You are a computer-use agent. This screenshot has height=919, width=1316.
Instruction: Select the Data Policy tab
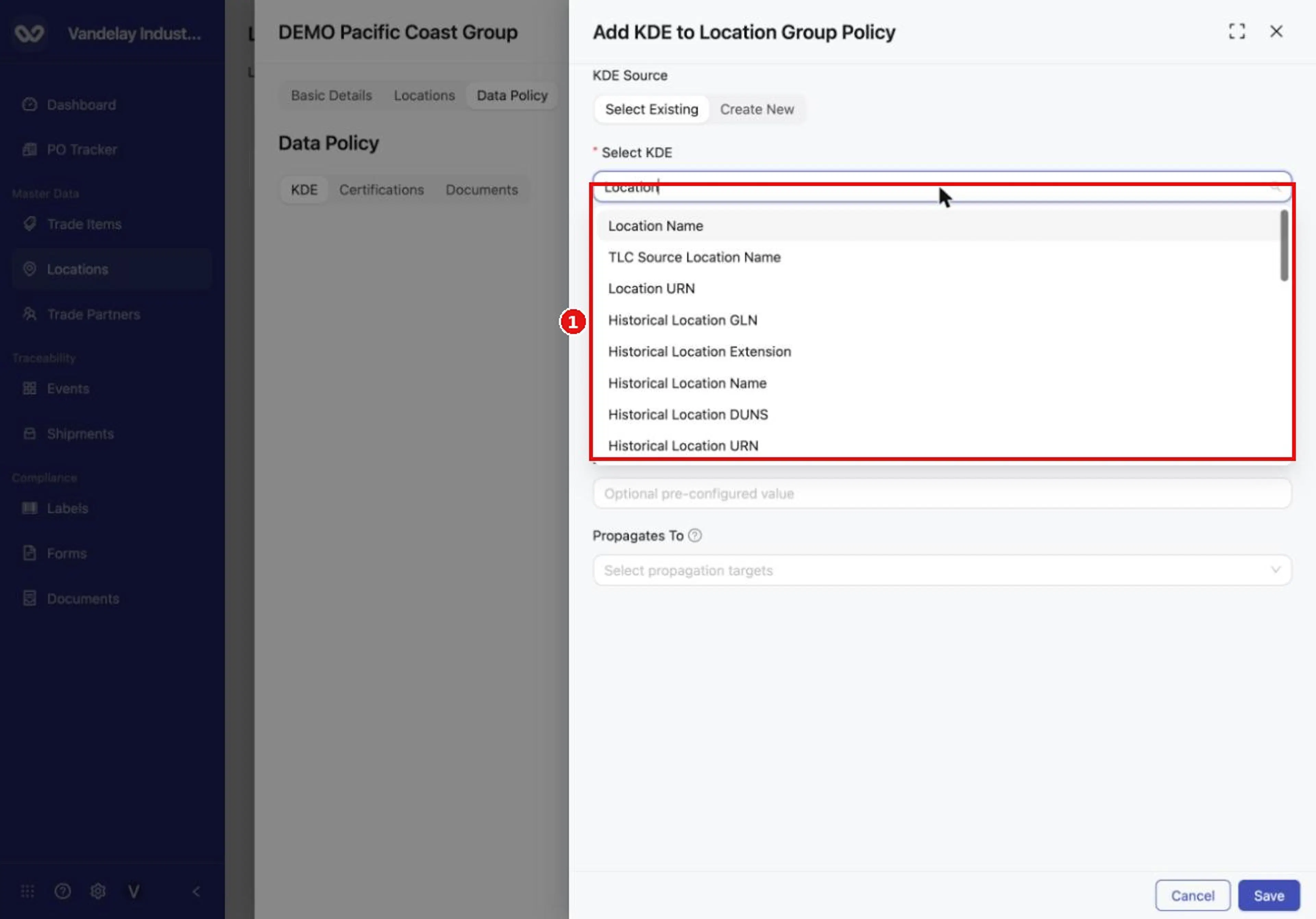[x=512, y=95]
